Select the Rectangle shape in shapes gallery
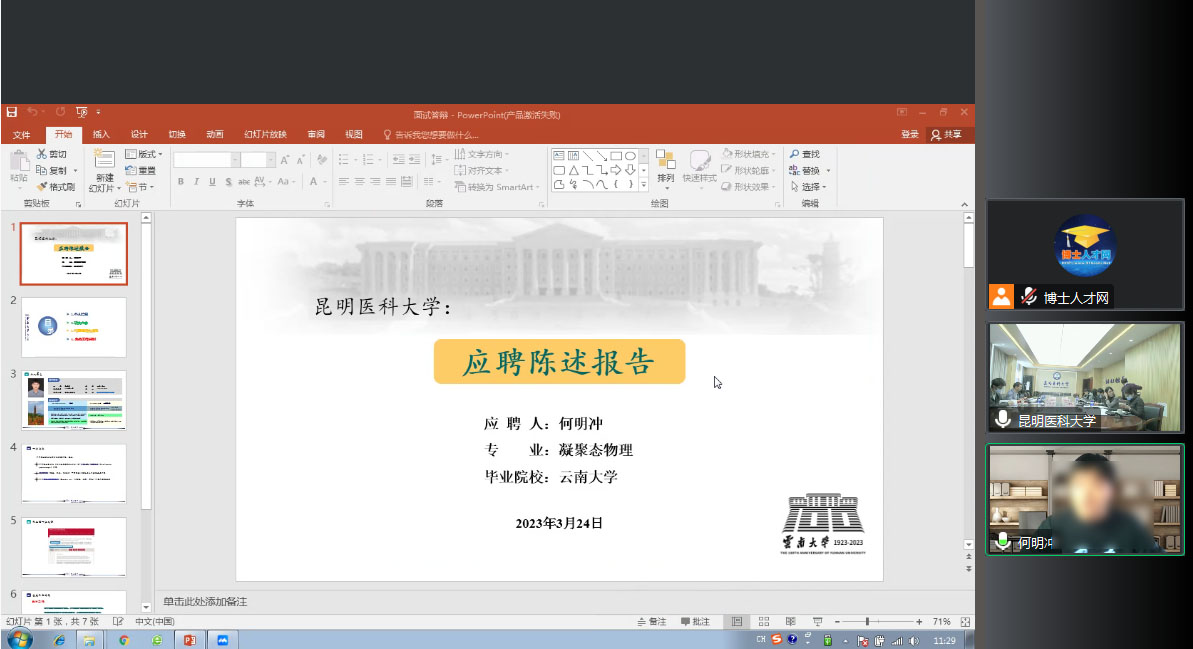 coord(616,155)
